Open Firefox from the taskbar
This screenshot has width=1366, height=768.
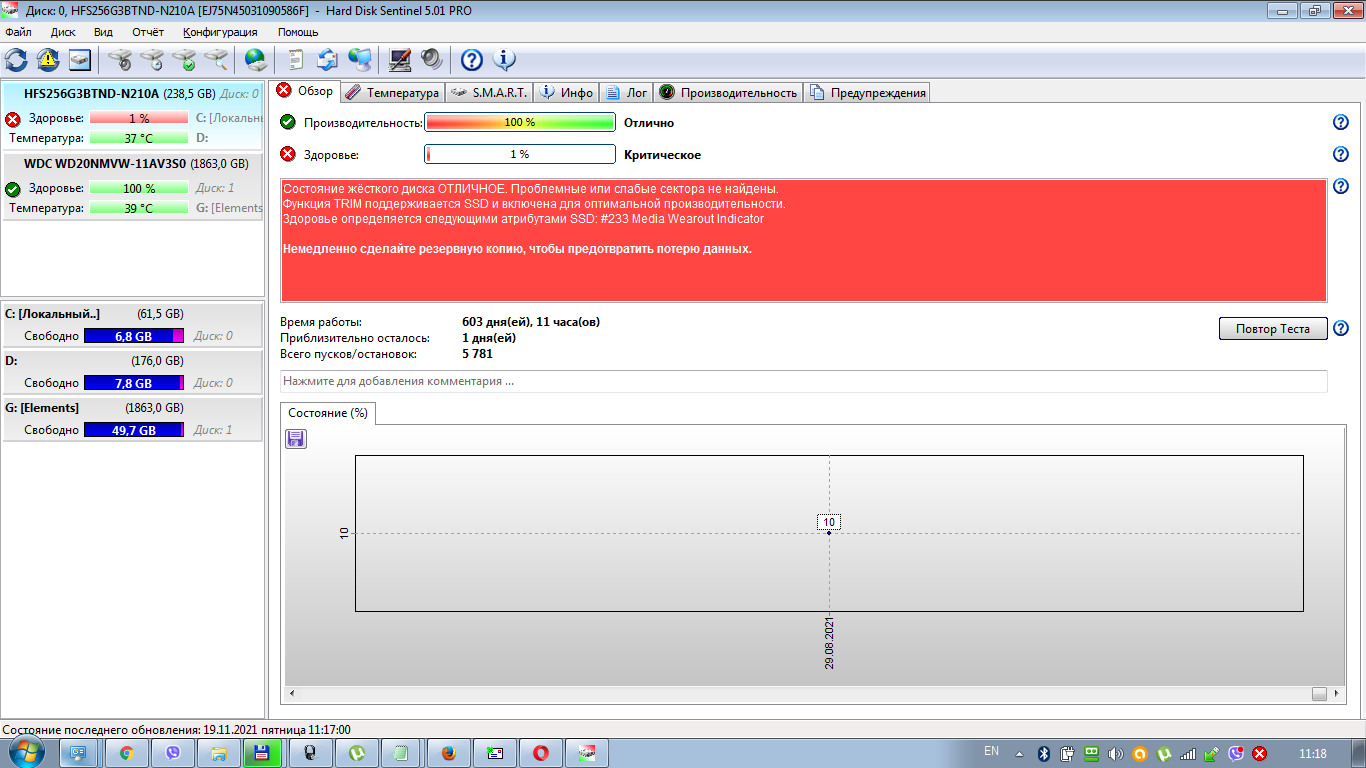(449, 753)
